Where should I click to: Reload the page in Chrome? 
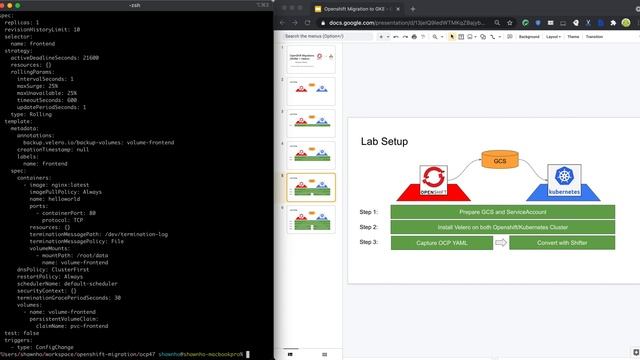pos(308,23)
